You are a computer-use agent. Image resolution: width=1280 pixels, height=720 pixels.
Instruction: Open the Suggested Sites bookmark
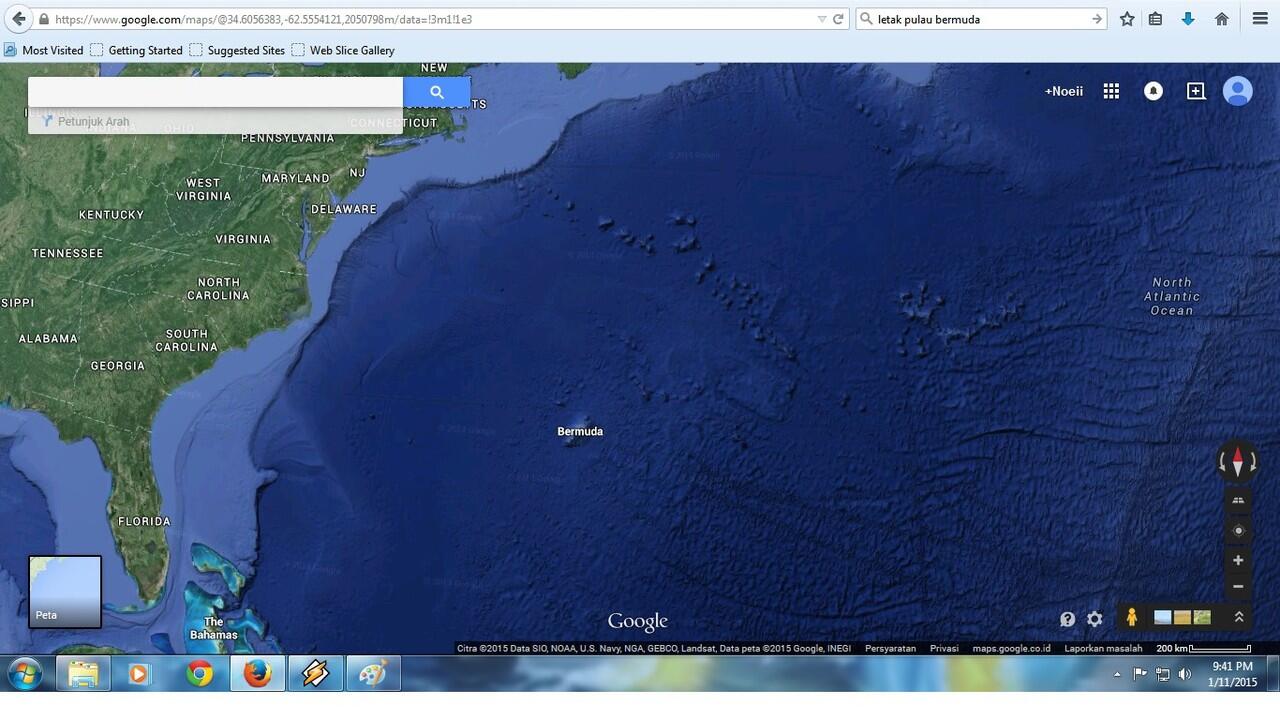point(237,50)
